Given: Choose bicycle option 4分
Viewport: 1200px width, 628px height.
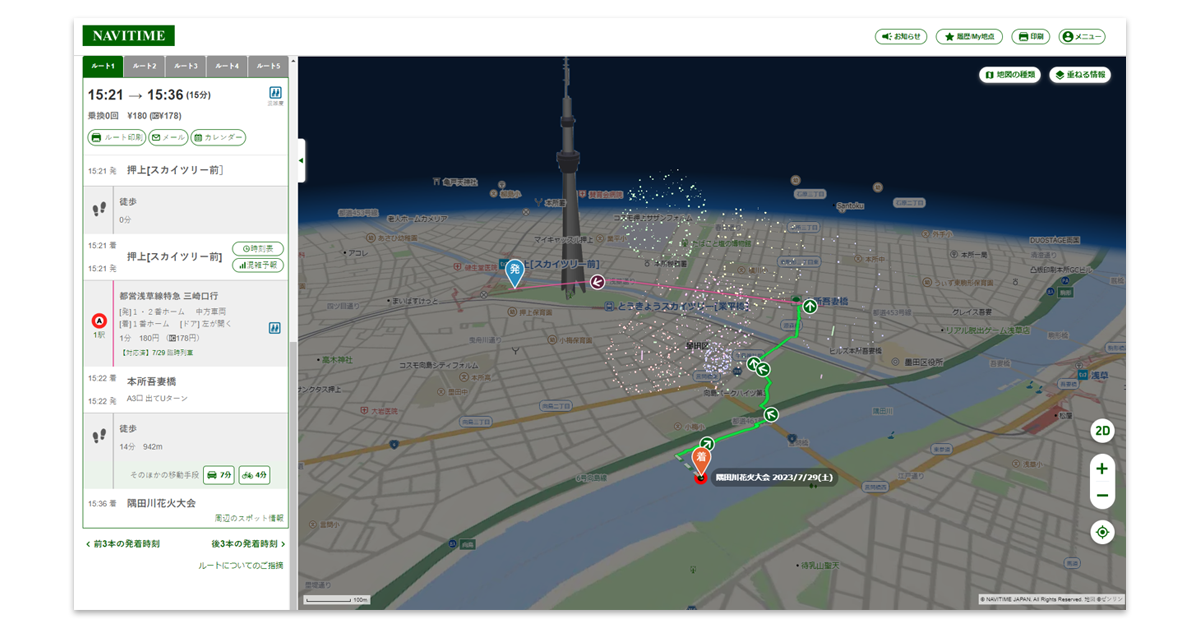Looking at the screenshot, I should (x=254, y=474).
